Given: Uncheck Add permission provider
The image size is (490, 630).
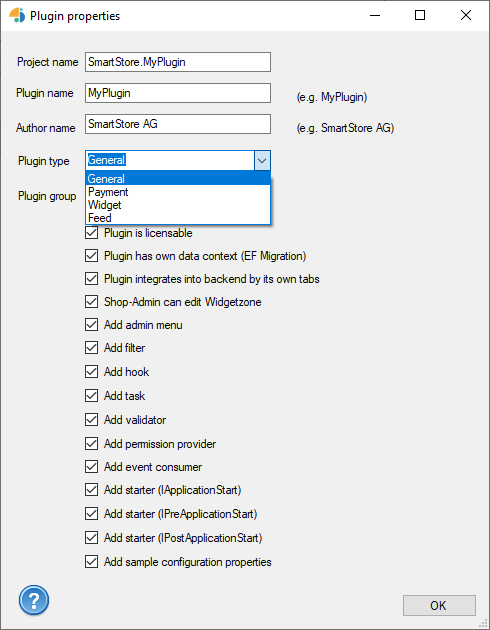Looking at the screenshot, I should [92, 444].
